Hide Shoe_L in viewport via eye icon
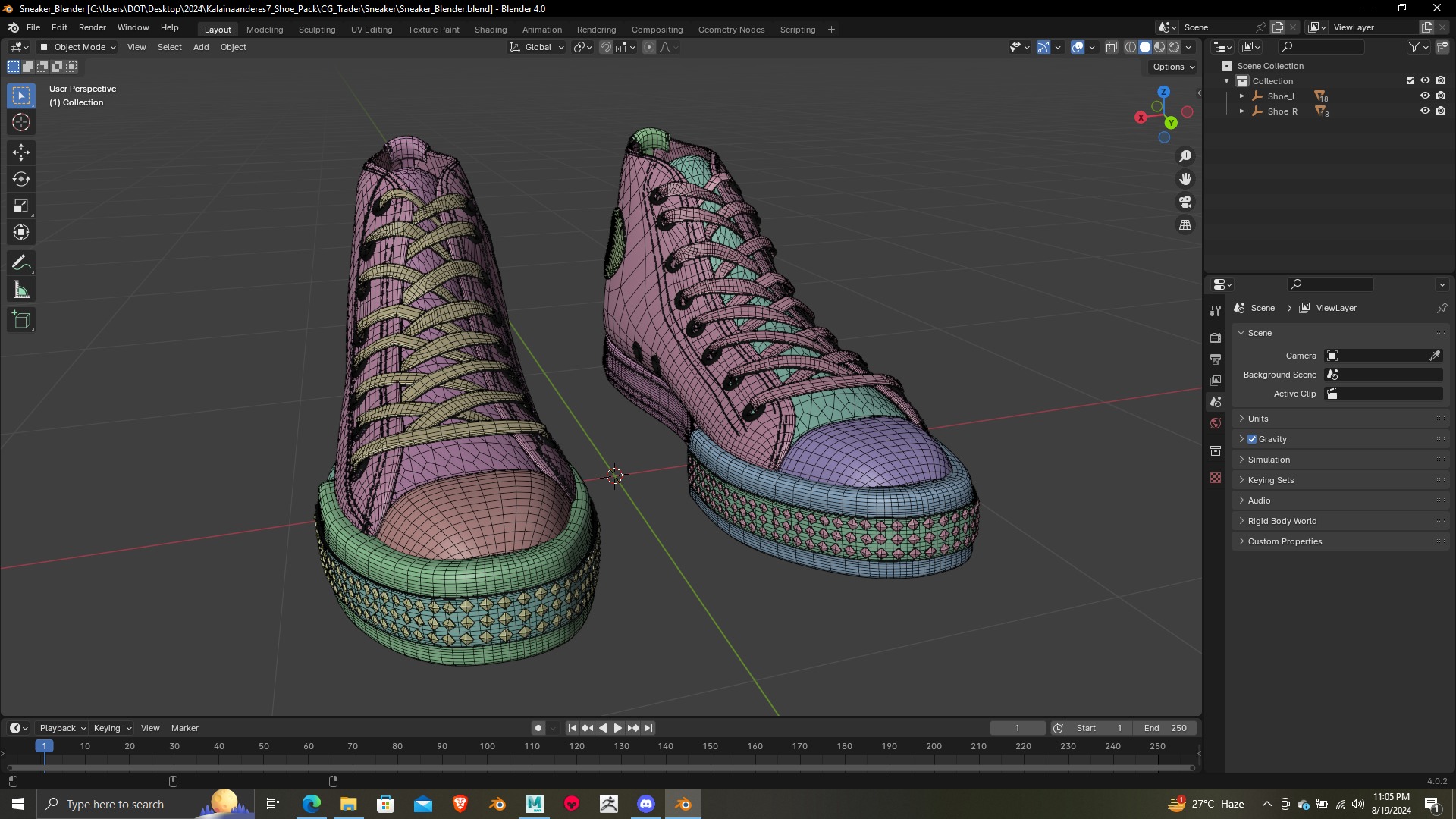Viewport: 1456px width, 819px height. click(1425, 96)
